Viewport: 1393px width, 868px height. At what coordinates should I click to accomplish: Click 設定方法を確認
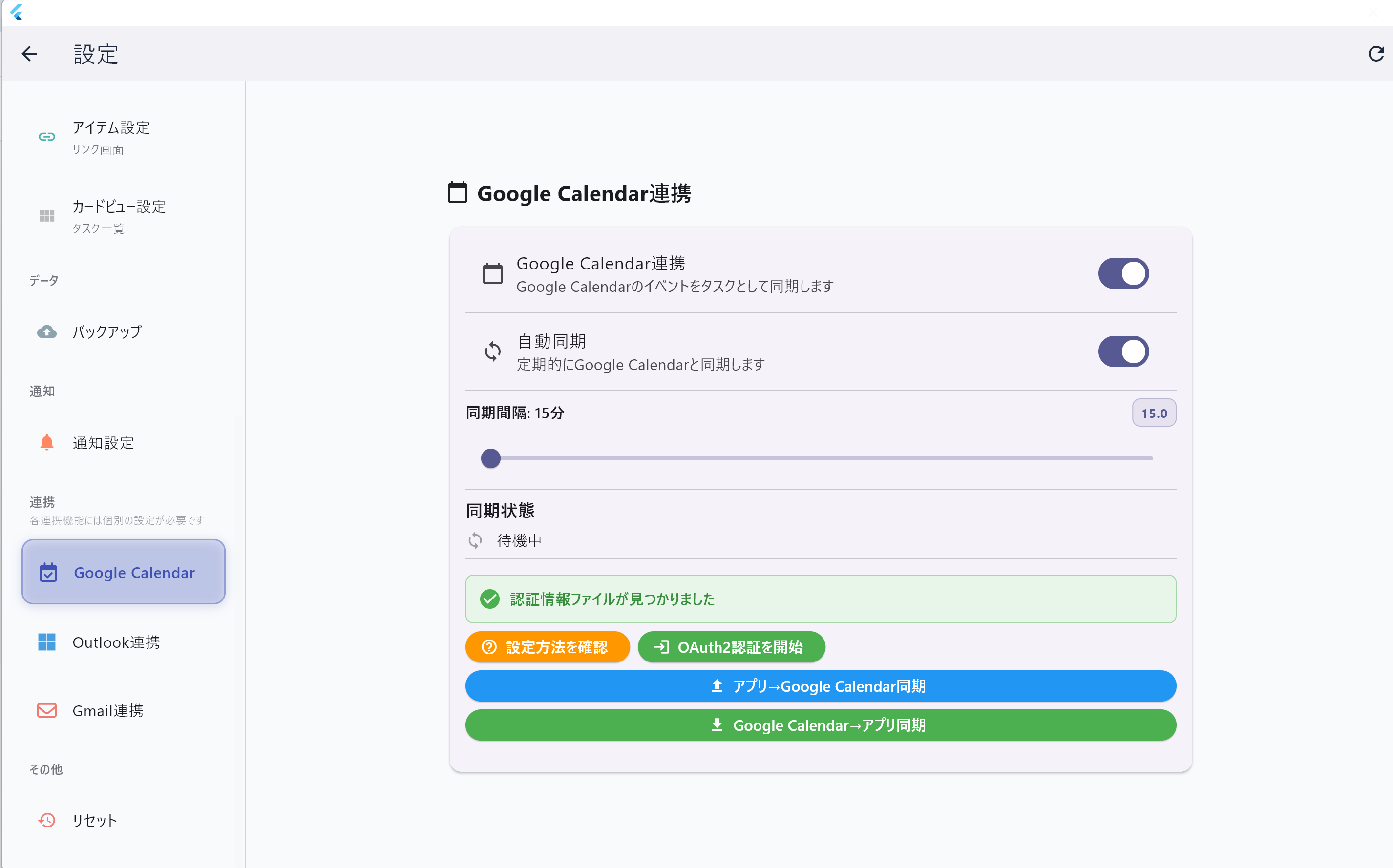pyautogui.click(x=547, y=647)
